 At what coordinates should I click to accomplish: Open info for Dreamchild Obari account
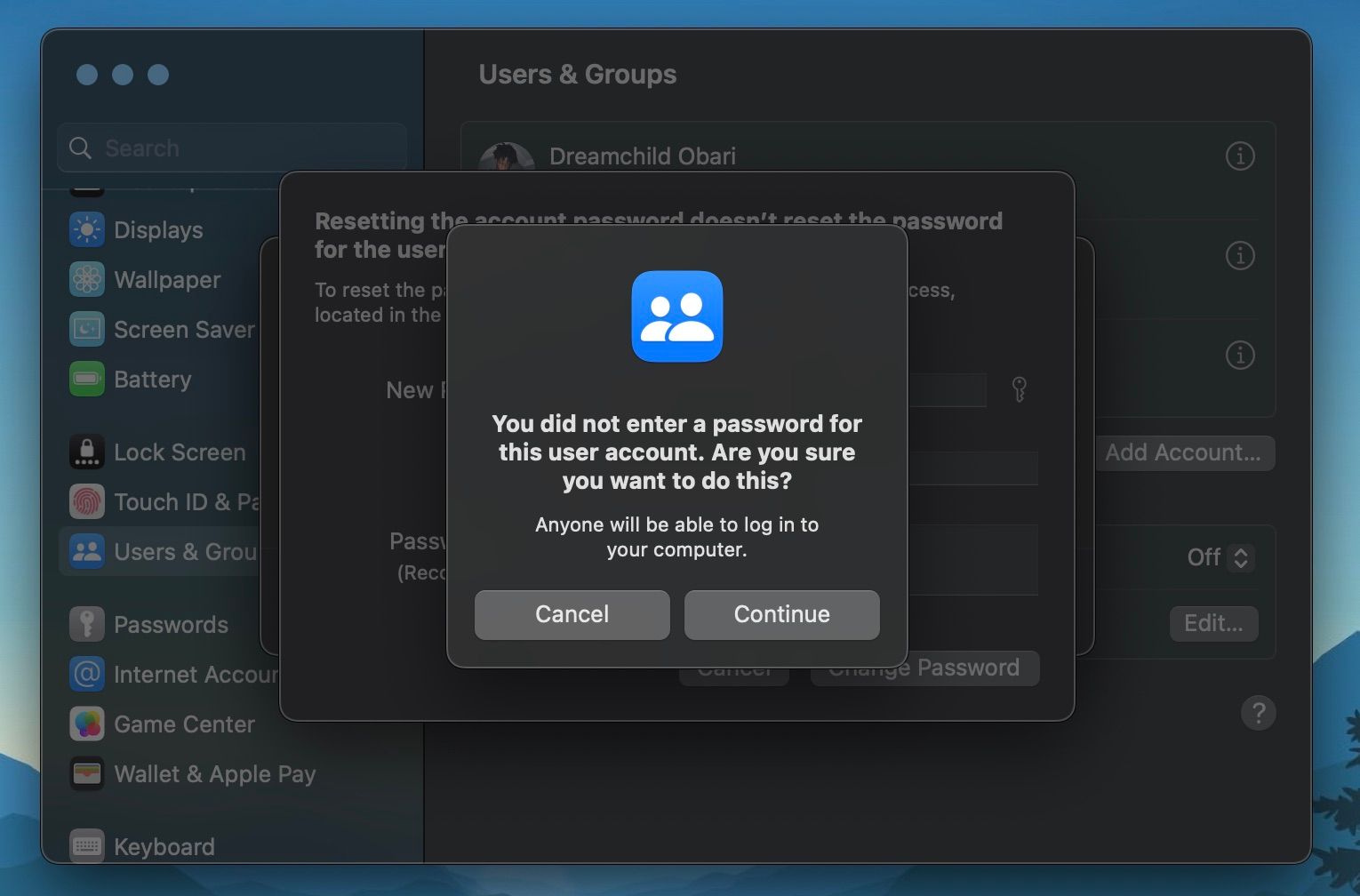(1240, 156)
